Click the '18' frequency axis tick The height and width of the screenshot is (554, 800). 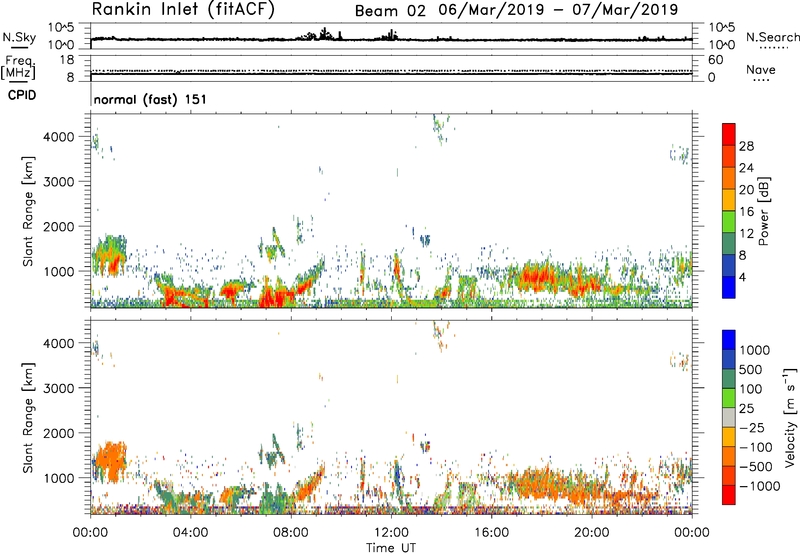tap(67, 60)
